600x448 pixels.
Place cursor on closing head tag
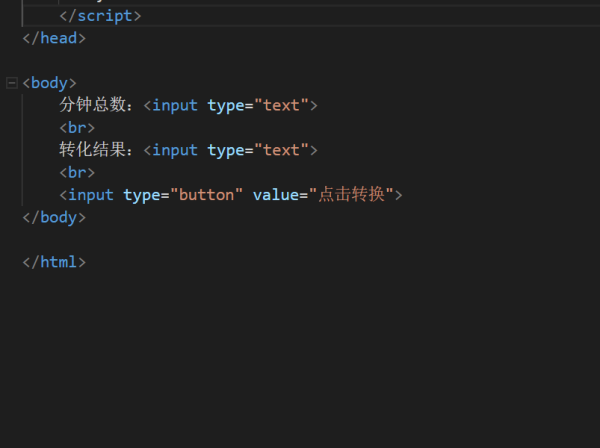pos(54,38)
